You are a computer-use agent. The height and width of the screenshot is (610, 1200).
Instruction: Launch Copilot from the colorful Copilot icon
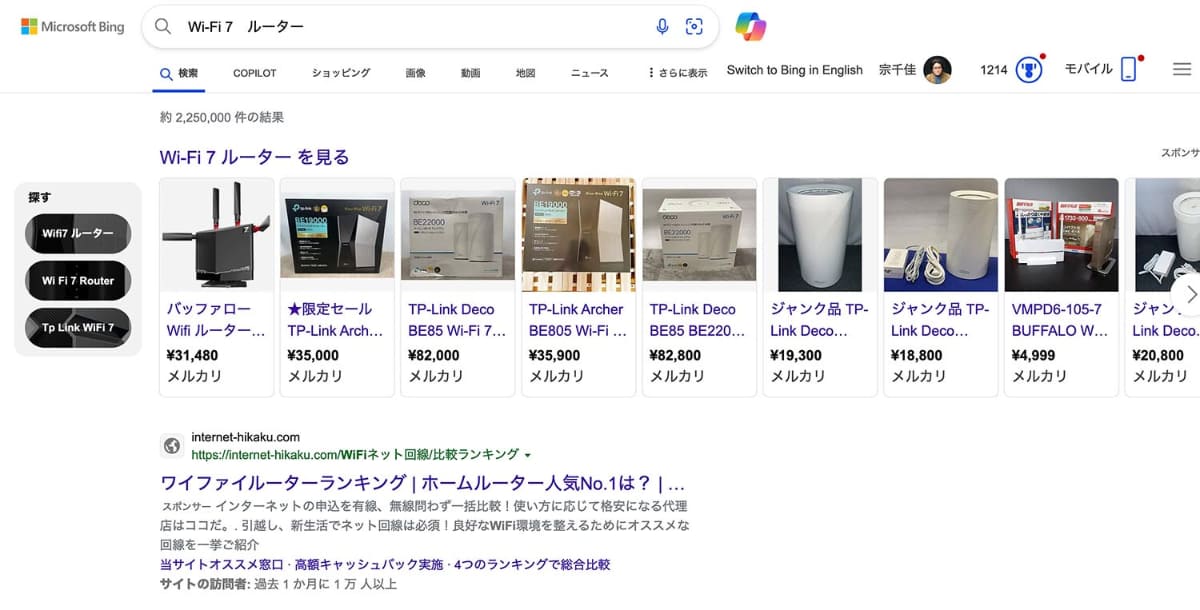coord(751,27)
